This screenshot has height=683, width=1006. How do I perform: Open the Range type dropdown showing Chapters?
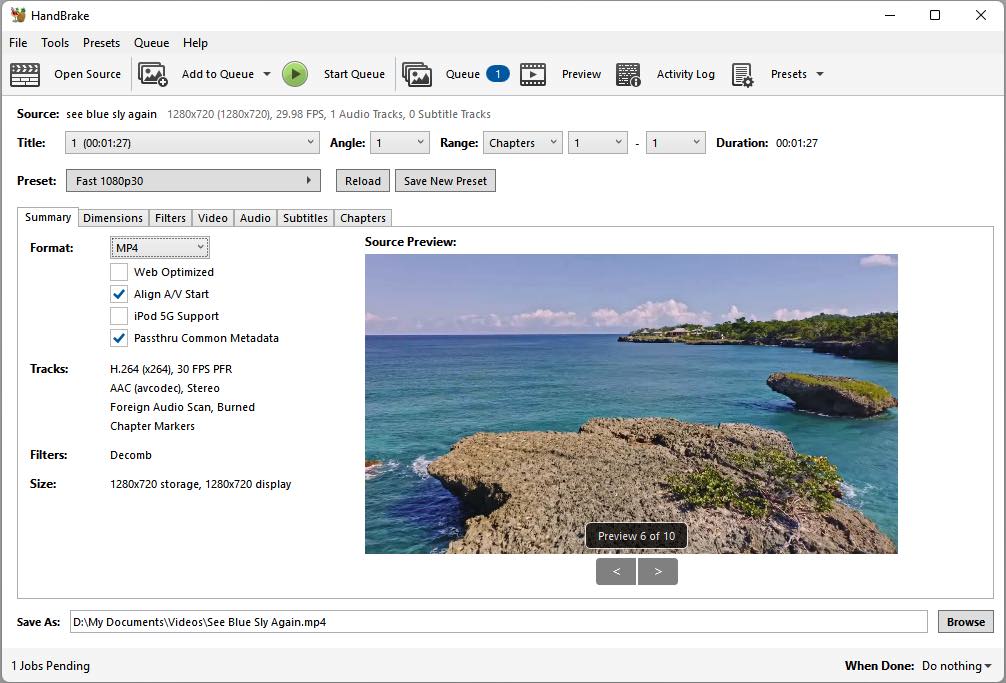coord(522,142)
